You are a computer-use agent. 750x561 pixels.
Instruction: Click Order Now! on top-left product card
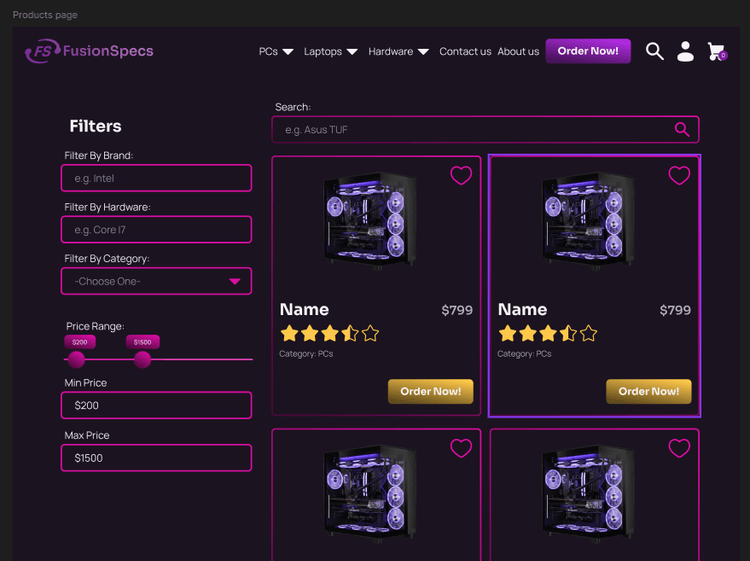tap(430, 391)
